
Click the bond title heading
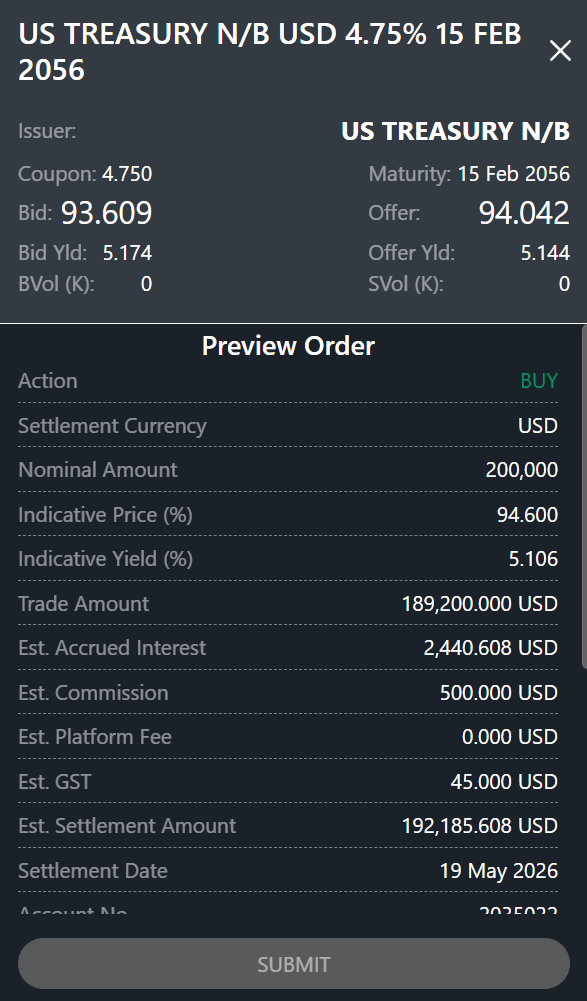[x=270, y=52]
